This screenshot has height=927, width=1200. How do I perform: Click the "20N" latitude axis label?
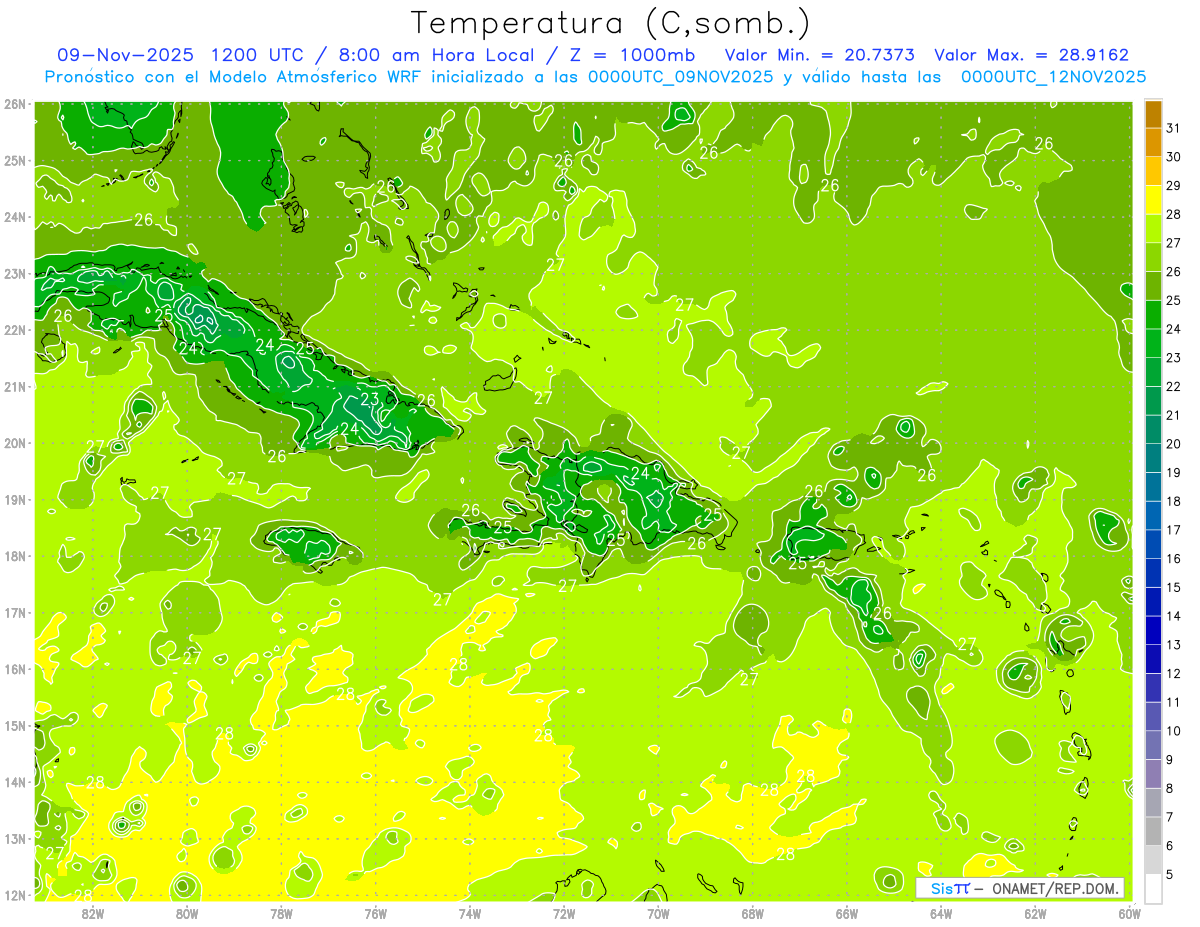tap(16, 443)
